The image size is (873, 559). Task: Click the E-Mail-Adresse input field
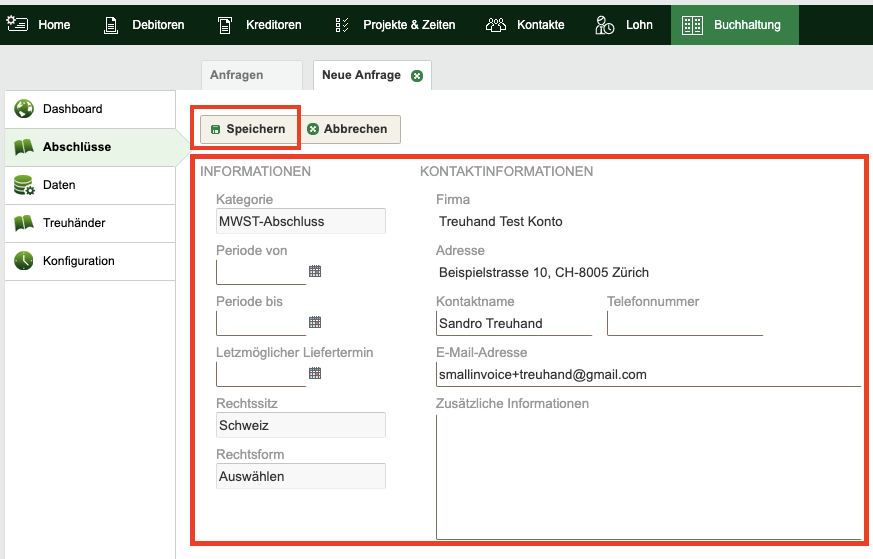tap(649, 375)
